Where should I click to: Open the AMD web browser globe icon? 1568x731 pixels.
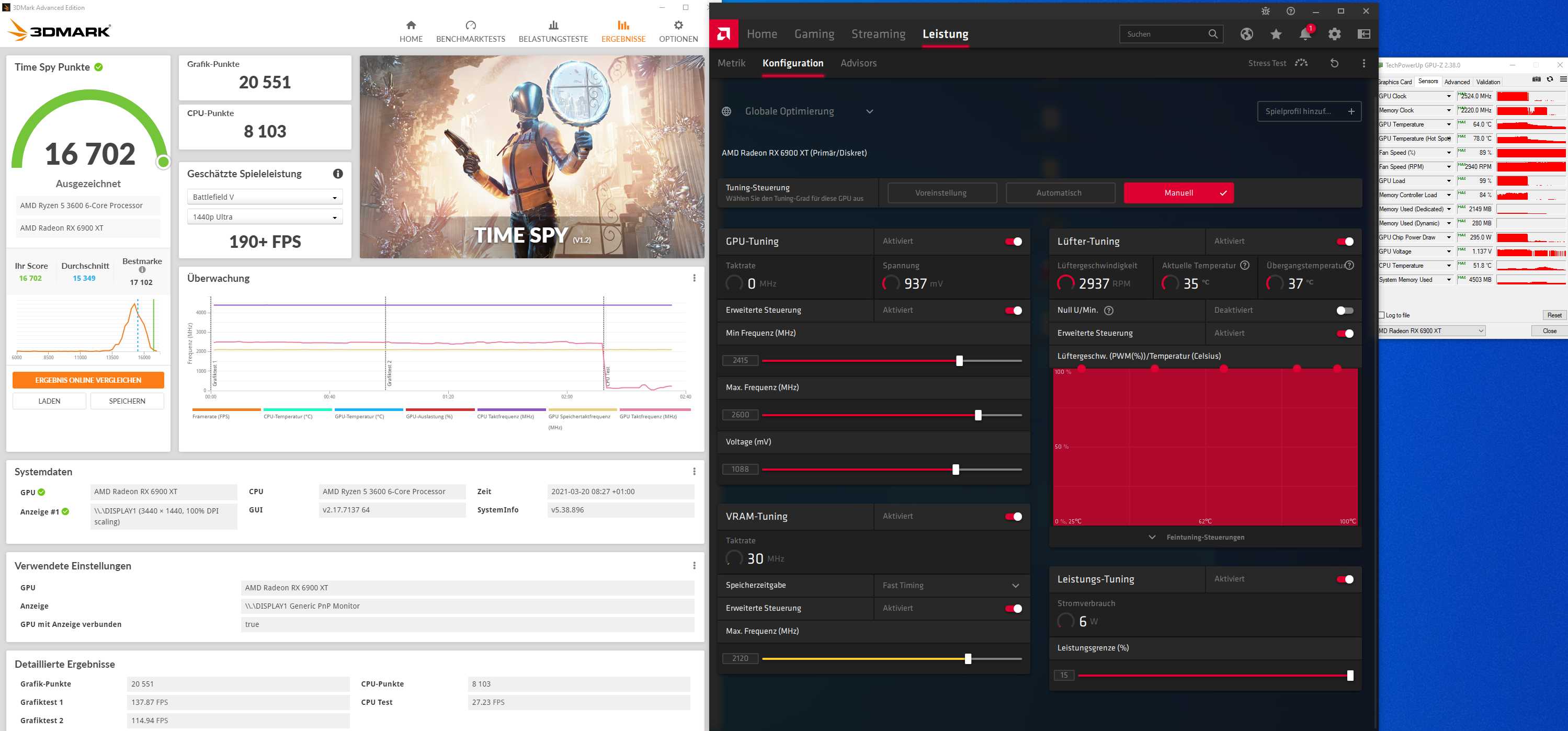pyautogui.click(x=1247, y=35)
